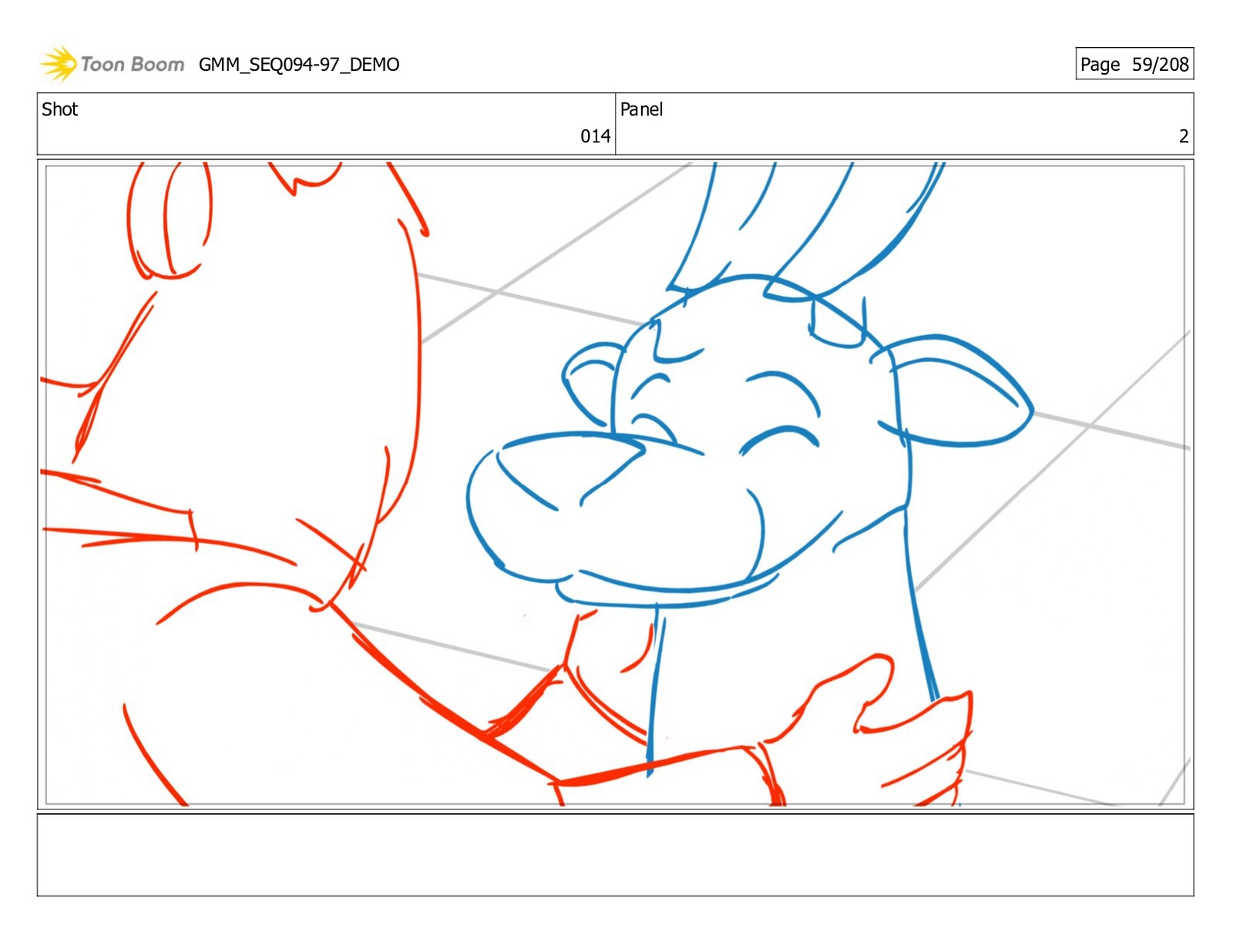The width and height of the screenshot is (1233, 952).
Task: Click the Toon Boom logo
Action: tap(112, 64)
